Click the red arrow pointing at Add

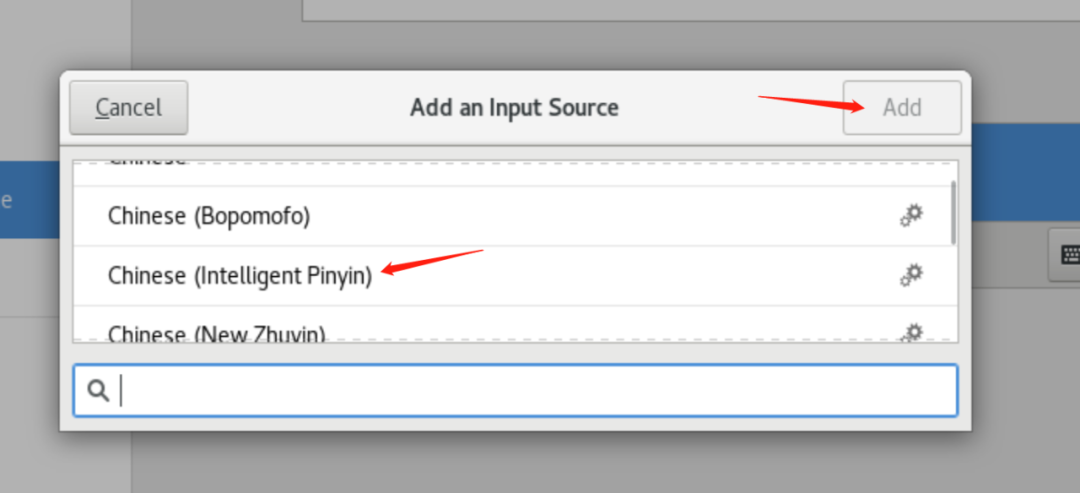click(811, 103)
